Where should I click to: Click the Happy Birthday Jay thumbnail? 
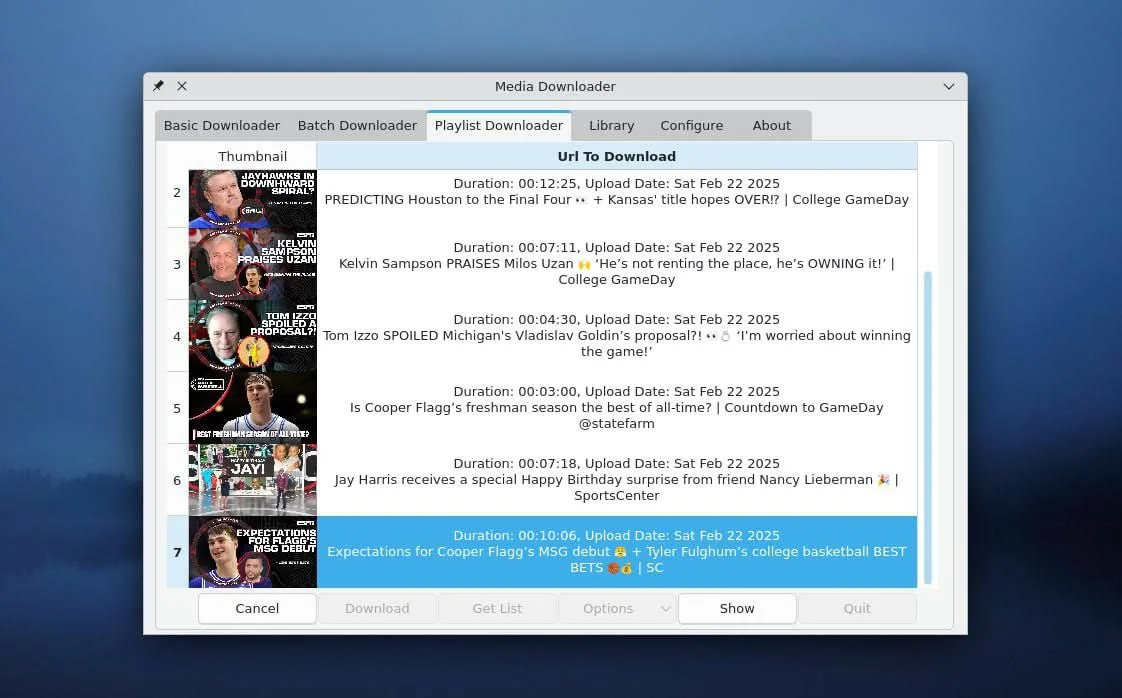click(252, 480)
